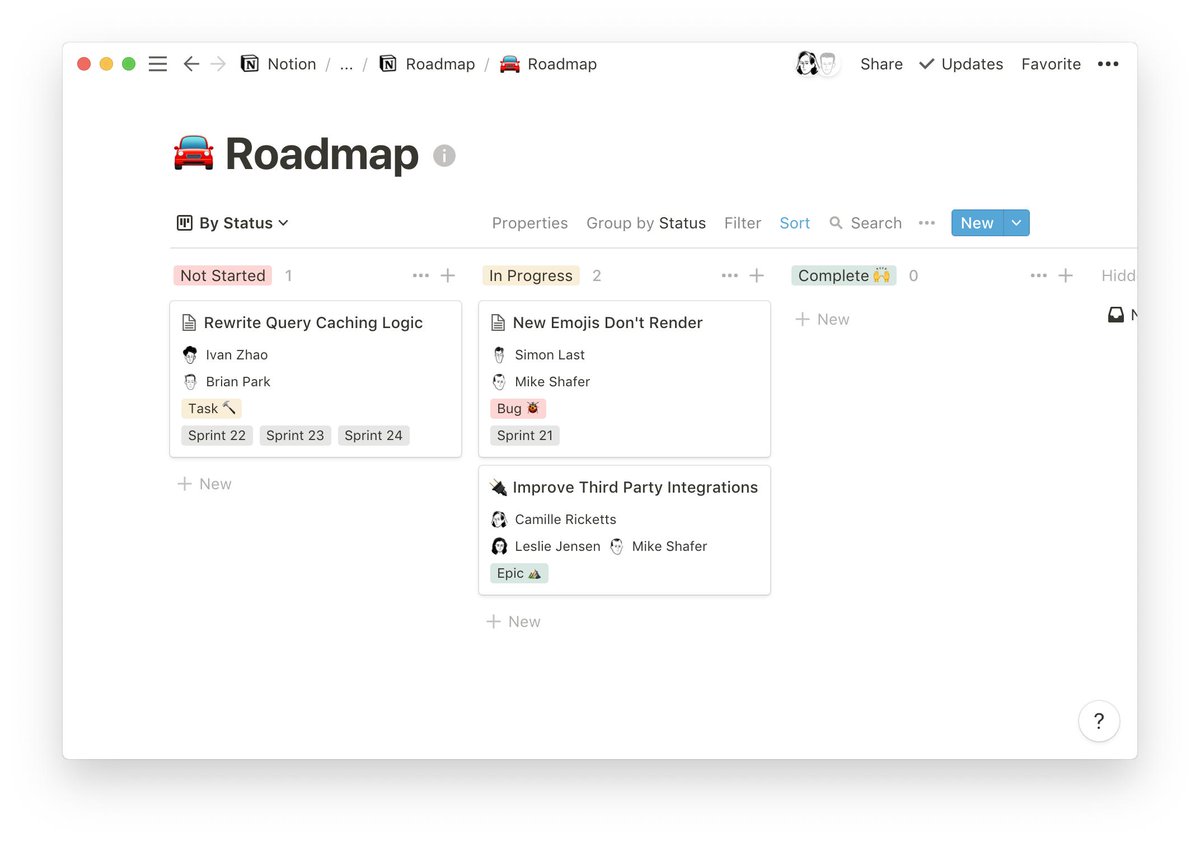The height and width of the screenshot is (842, 1200).
Task: Open the Not Started column options menu
Action: pos(420,275)
